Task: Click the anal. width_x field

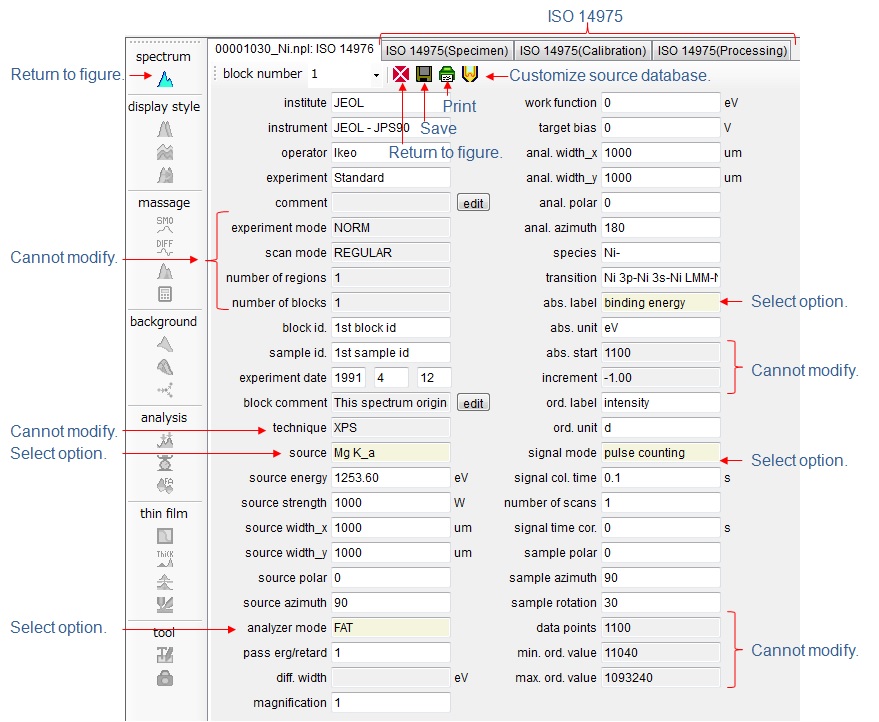Action: click(660, 153)
